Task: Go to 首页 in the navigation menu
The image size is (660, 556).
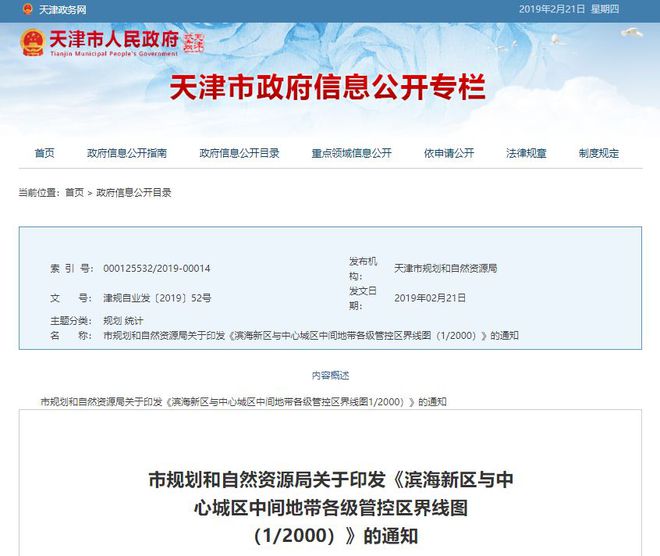Action: click(x=45, y=153)
